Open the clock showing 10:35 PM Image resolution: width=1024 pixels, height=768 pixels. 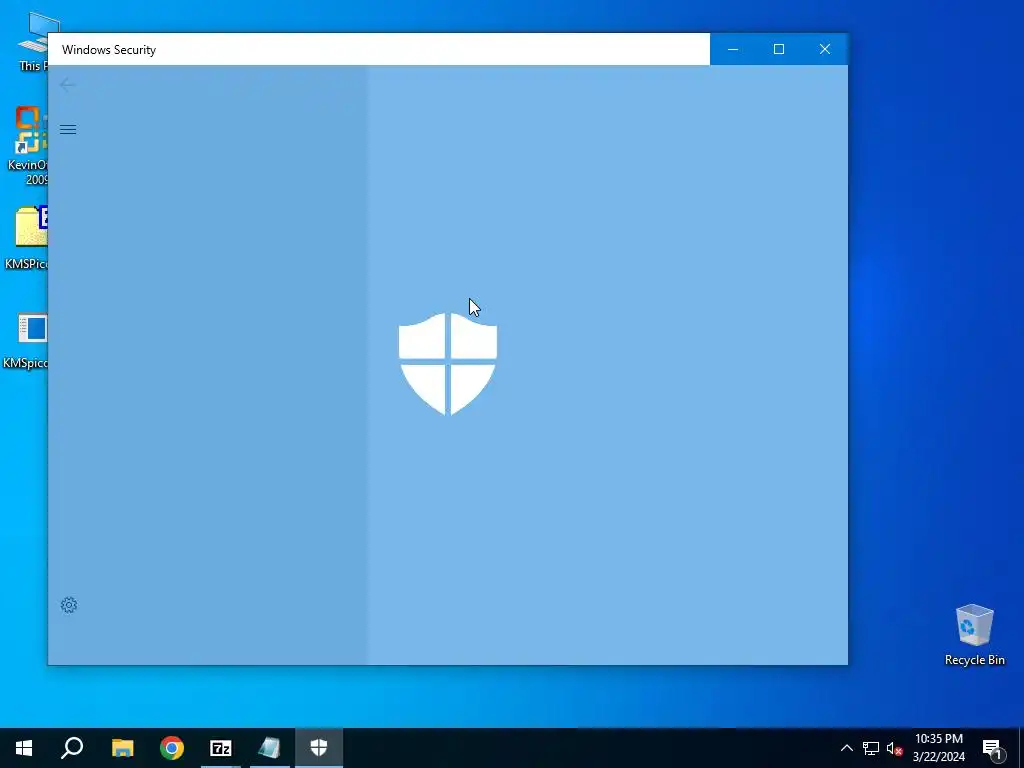(x=938, y=748)
